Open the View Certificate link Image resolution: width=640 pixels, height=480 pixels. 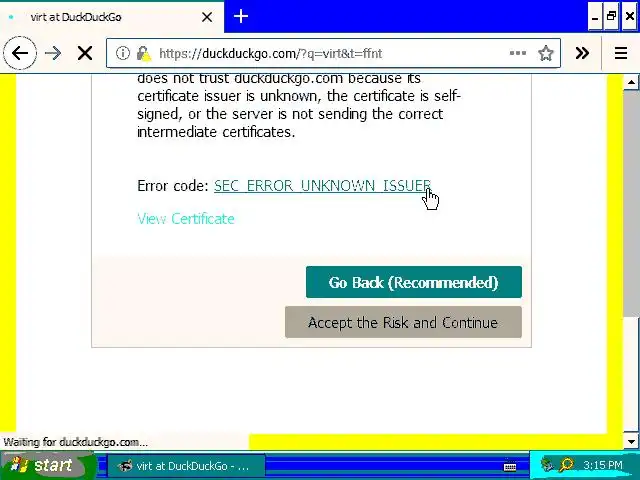point(186,219)
